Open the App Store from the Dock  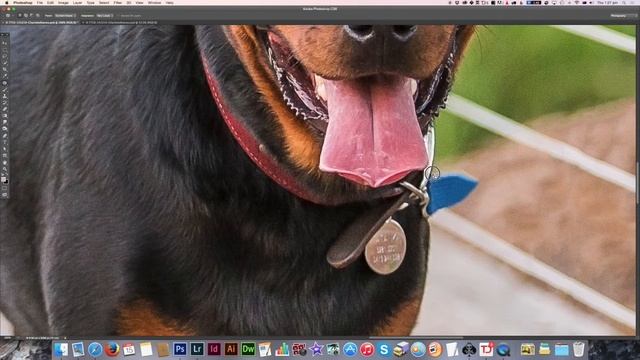coord(350,349)
